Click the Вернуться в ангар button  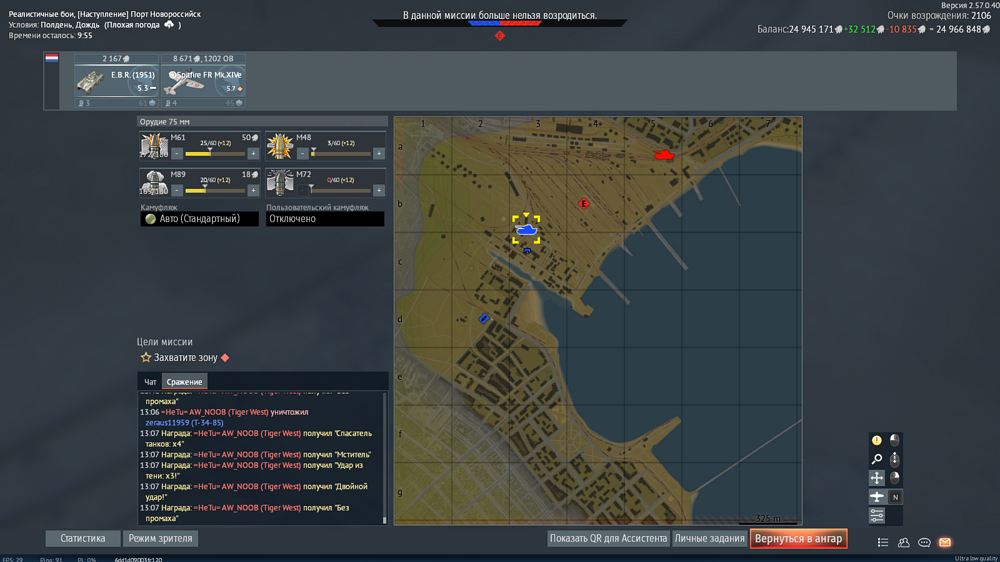click(798, 538)
